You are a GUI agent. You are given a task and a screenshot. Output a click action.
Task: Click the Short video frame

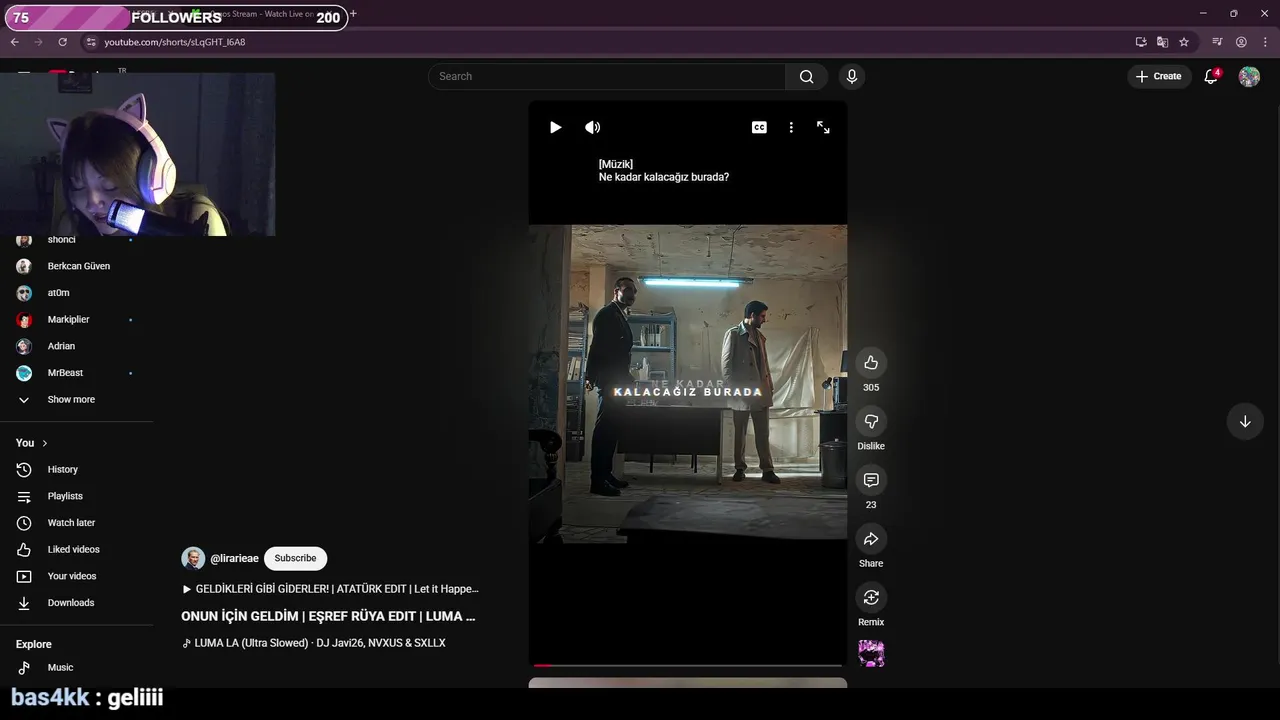click(x=688, y=382)
